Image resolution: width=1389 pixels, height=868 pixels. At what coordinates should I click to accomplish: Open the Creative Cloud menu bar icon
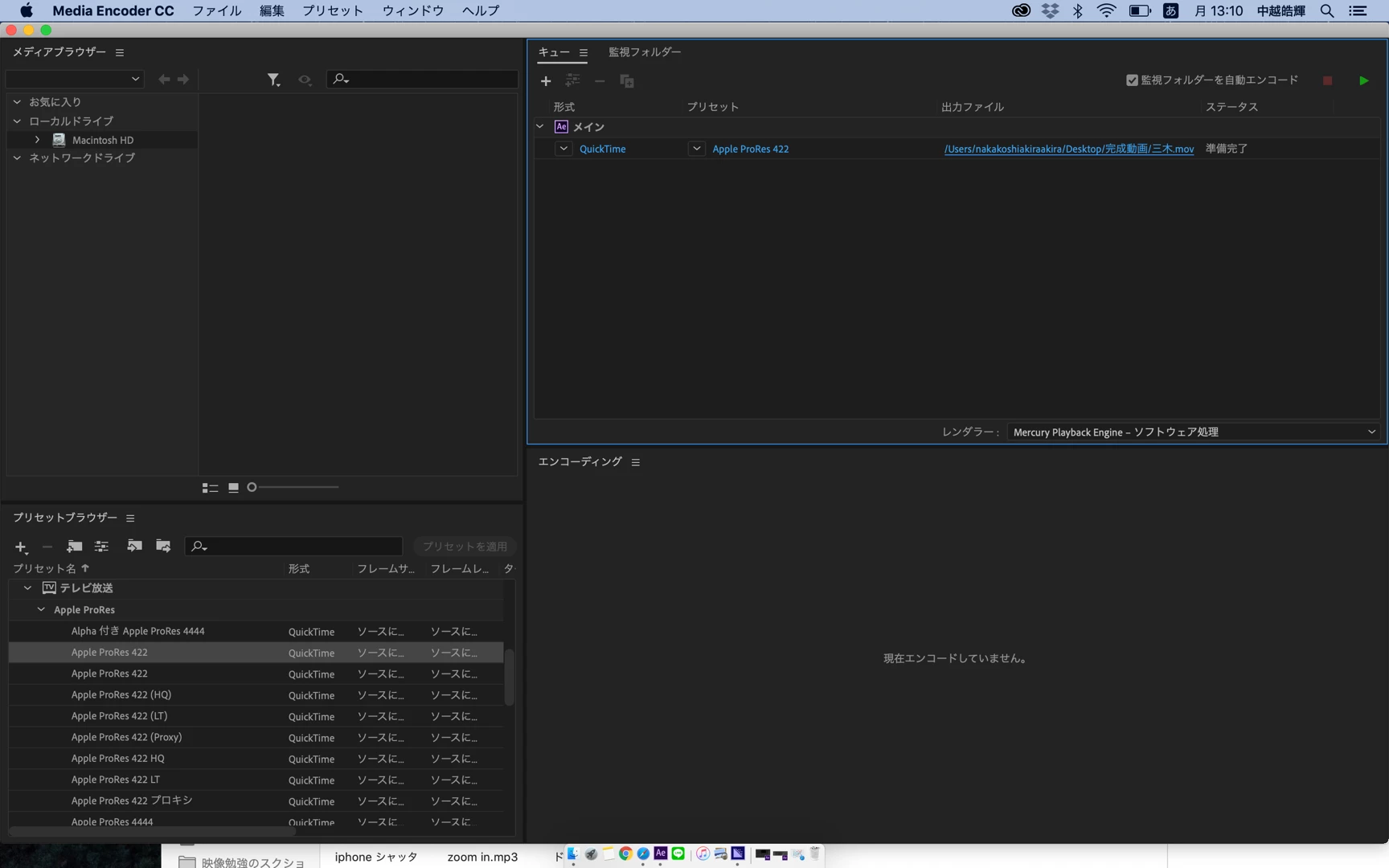(1021, 10)
